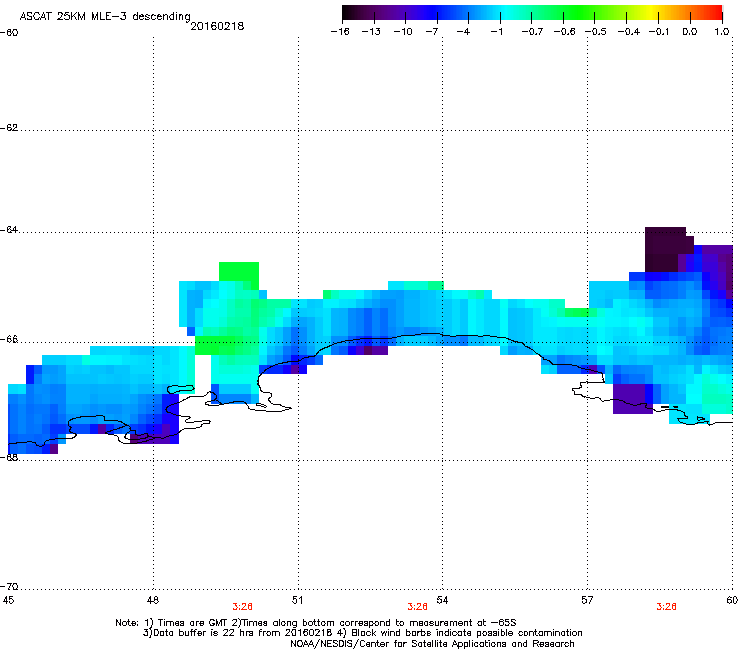This screenshot has height=650, width=740.
Task: Click the '-0.4' colorbar label
Action: 628,32
